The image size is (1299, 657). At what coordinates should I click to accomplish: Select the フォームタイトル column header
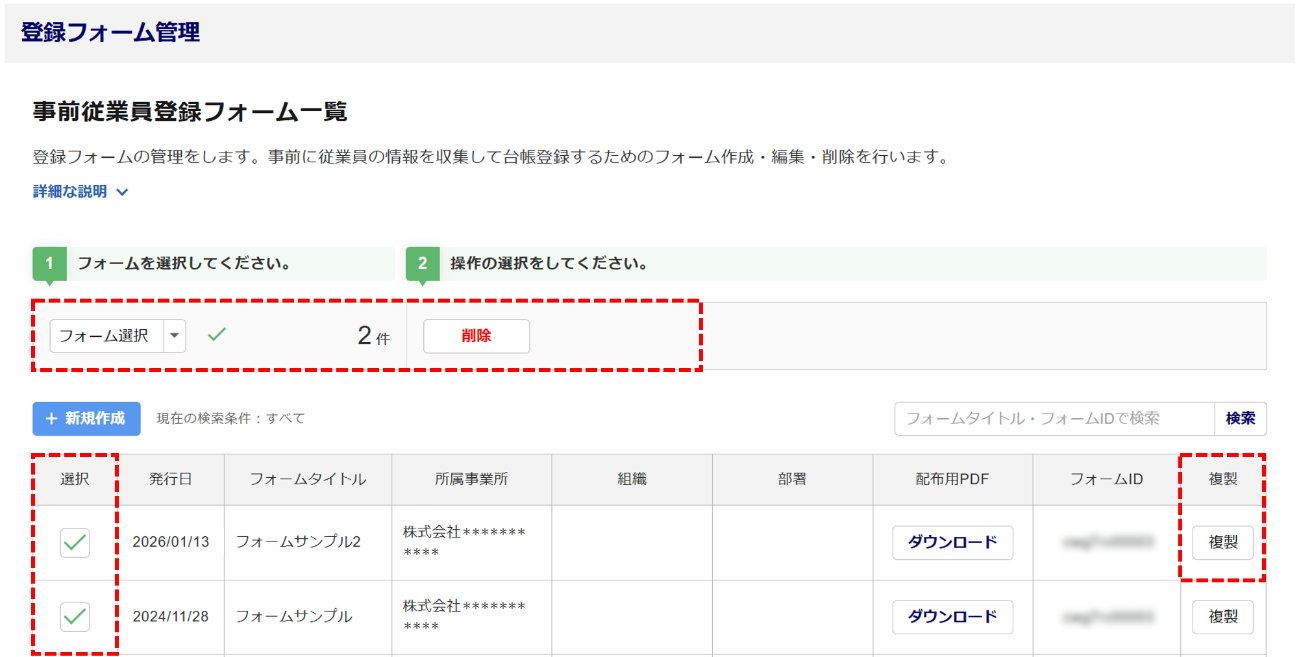pos(307,479)
